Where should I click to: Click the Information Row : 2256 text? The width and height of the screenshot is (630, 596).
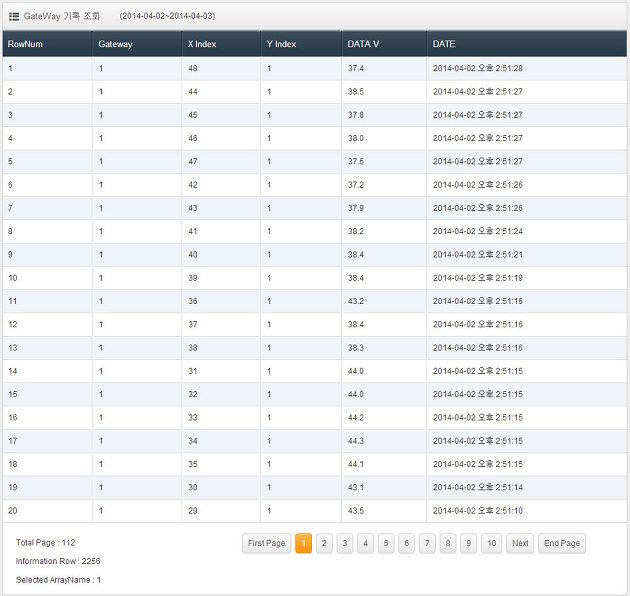point(58,561)
